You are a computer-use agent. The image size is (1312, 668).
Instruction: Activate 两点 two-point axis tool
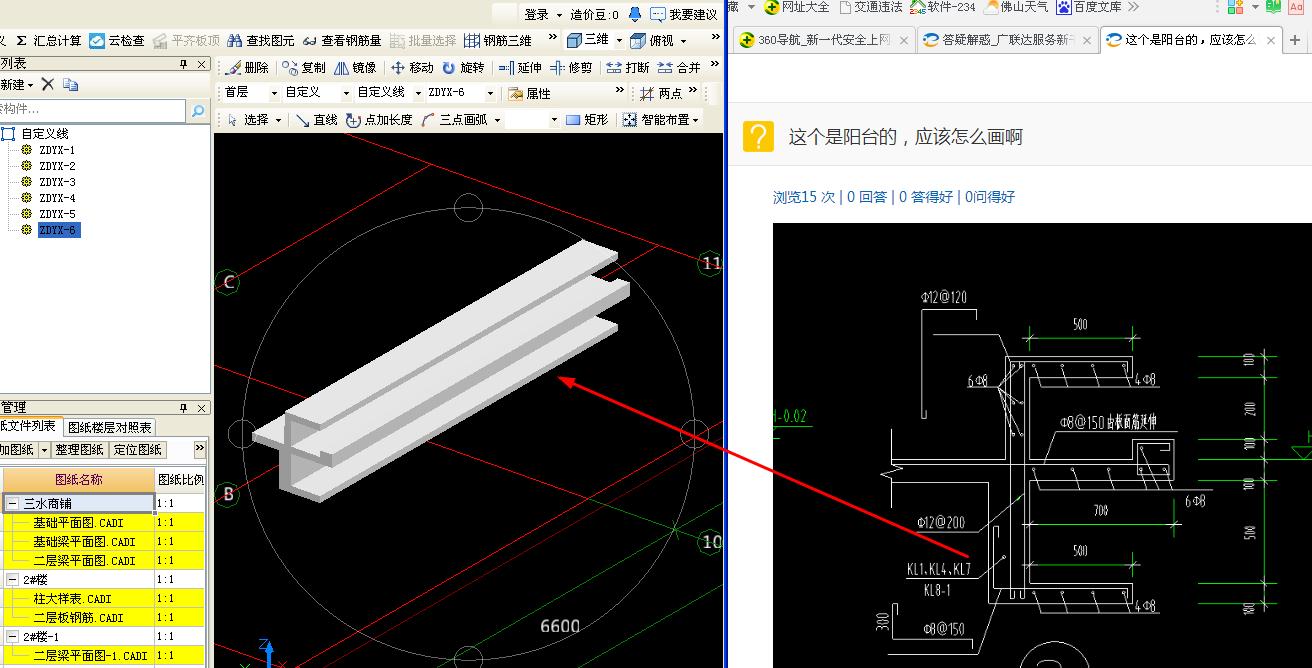click(661, 93)
